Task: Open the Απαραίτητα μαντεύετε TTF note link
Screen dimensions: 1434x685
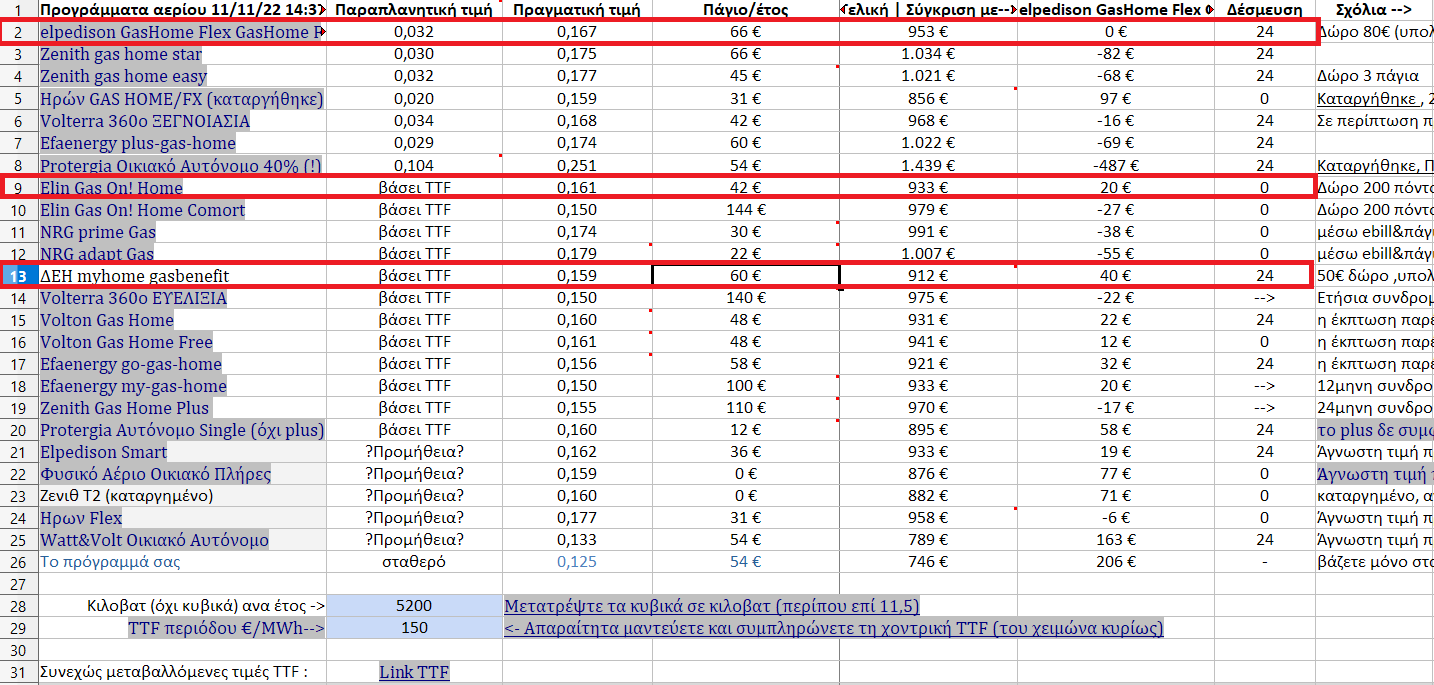Action: 834,628
